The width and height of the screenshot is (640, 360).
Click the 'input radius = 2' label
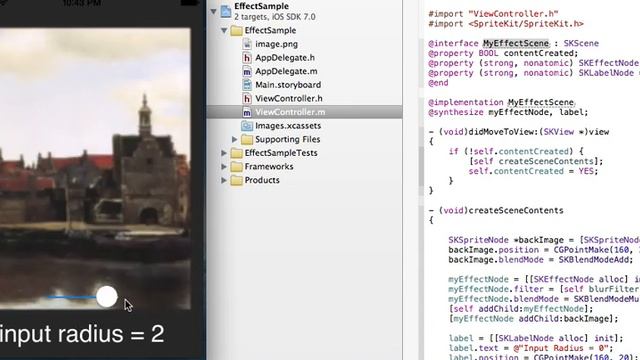[x=82, y=334]
